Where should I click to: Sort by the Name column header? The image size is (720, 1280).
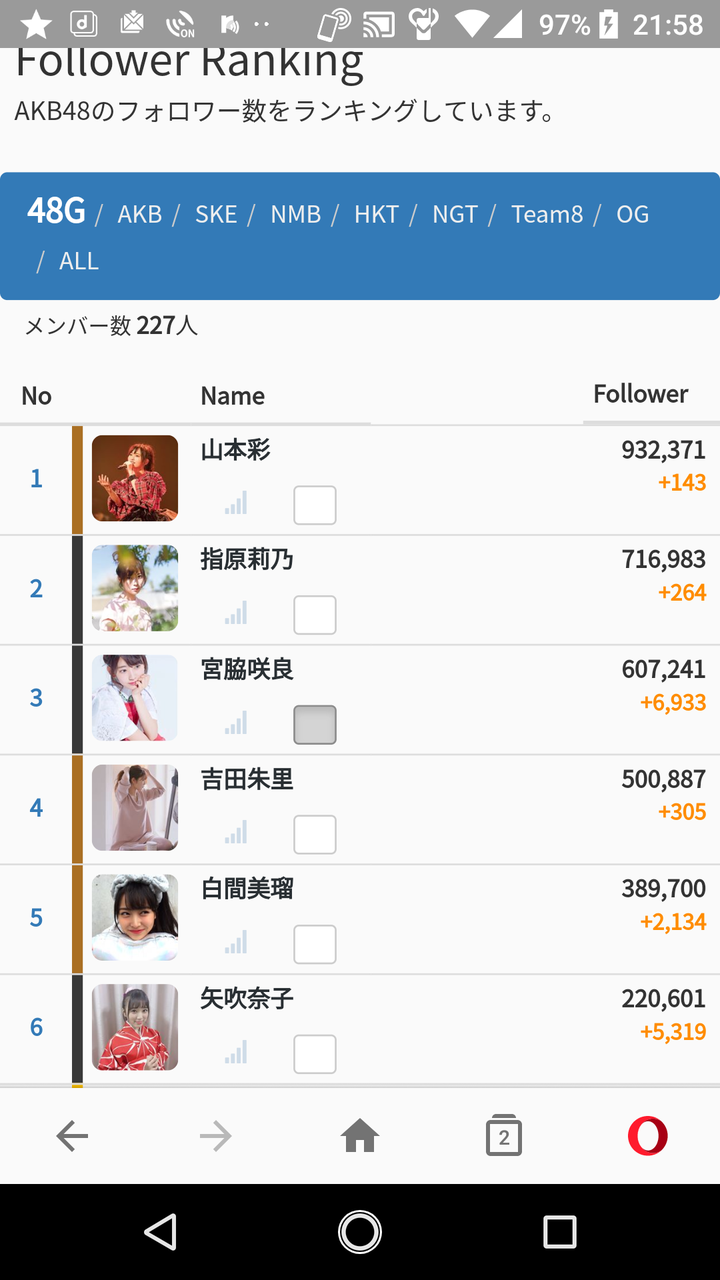(x=233, y=396)
